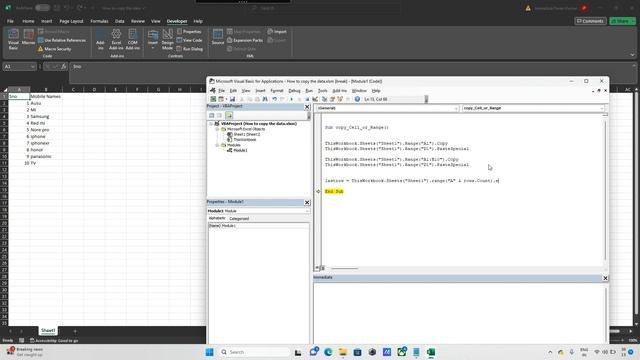Switch to the Formulas ribbon tab
The height and width of the screenshot is (360, 640).
coord(99,21)
